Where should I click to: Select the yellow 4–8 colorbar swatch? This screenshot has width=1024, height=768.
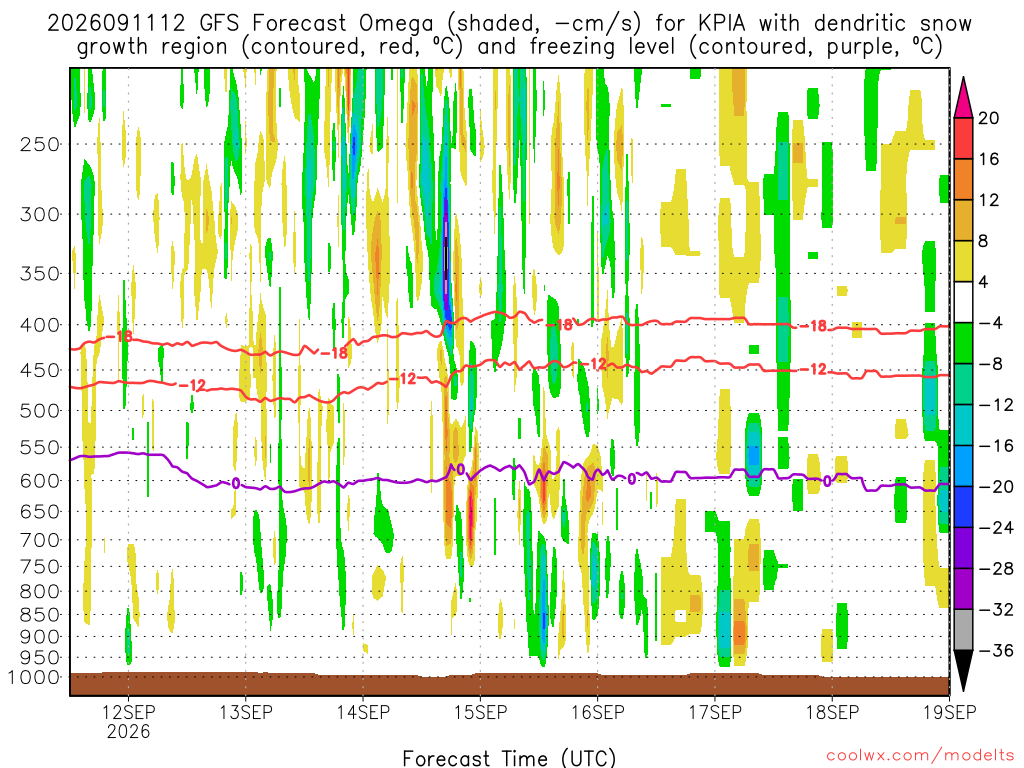(963, 261)
